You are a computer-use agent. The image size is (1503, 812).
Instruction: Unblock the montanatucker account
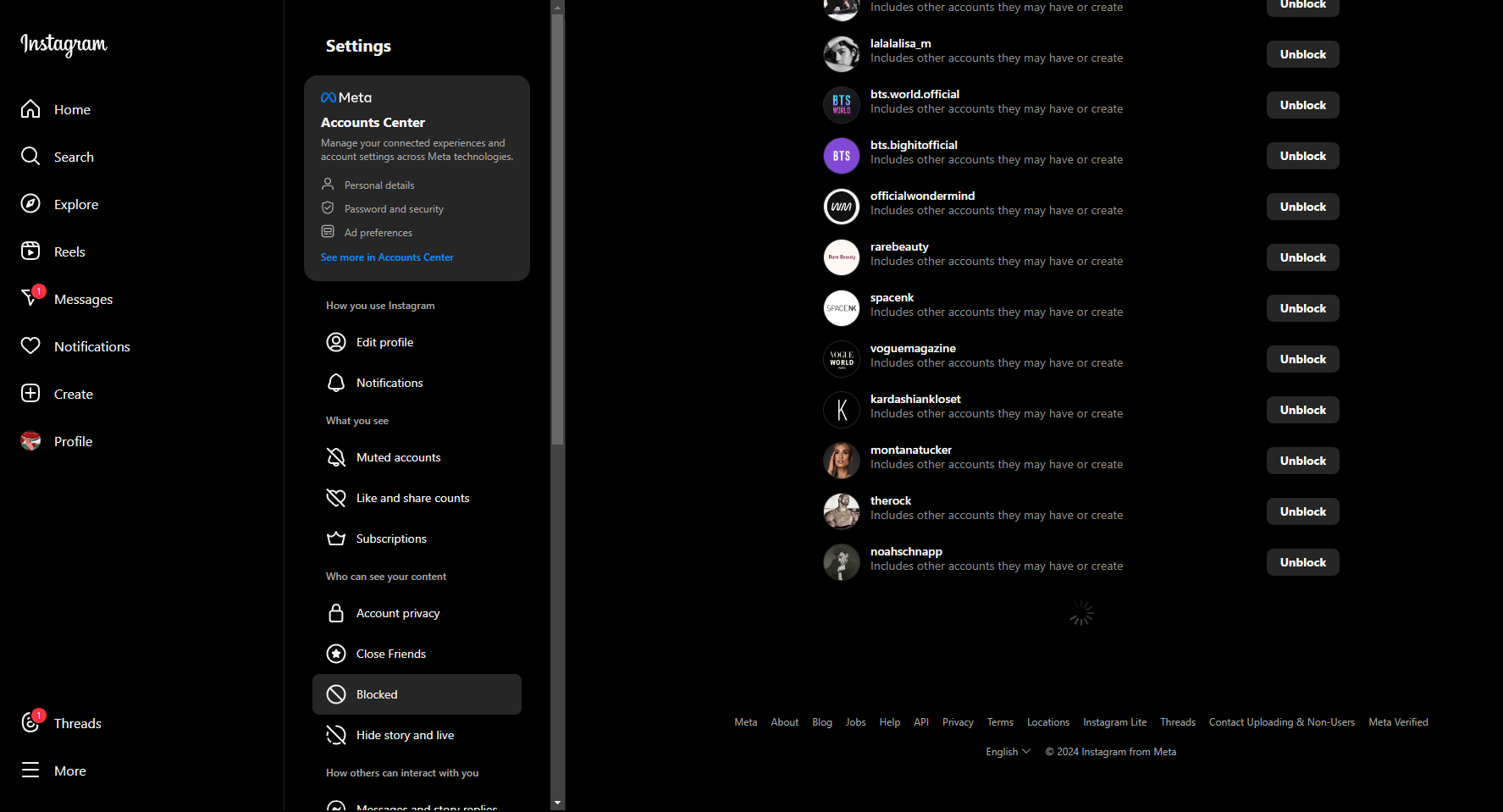(1303, 461)
